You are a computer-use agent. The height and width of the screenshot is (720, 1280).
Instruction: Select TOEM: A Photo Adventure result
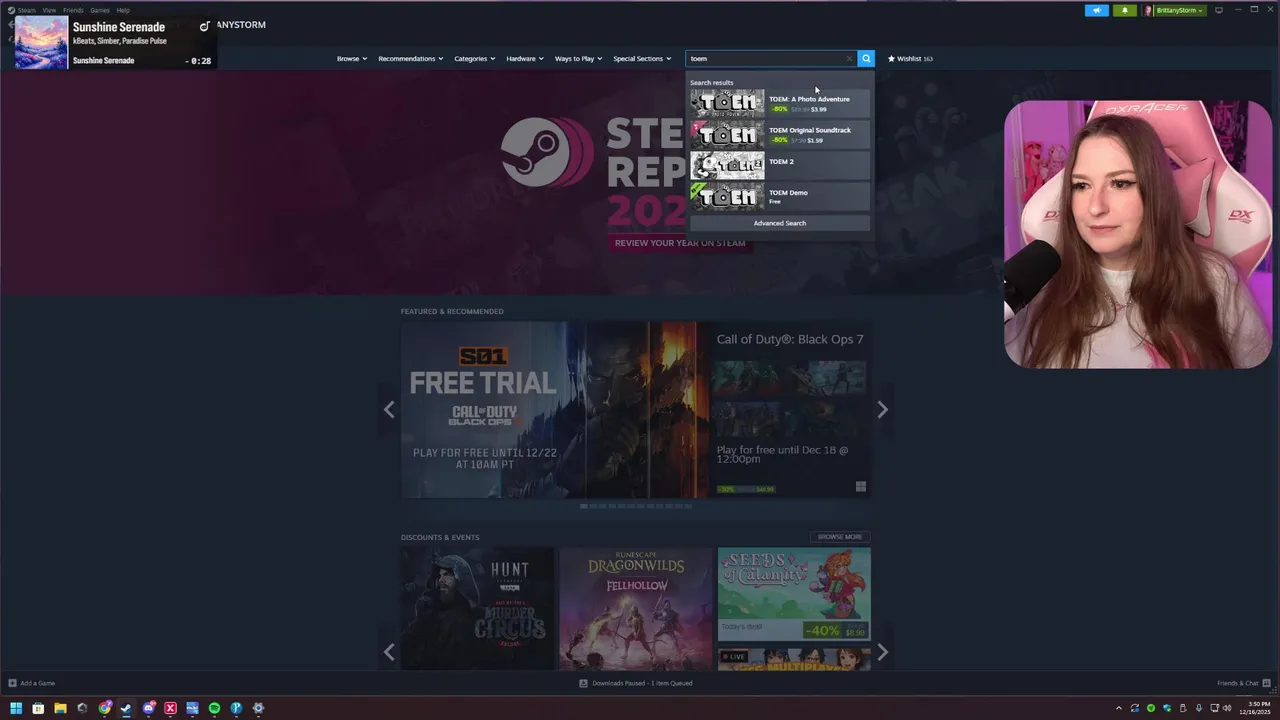tap(779, 103)
